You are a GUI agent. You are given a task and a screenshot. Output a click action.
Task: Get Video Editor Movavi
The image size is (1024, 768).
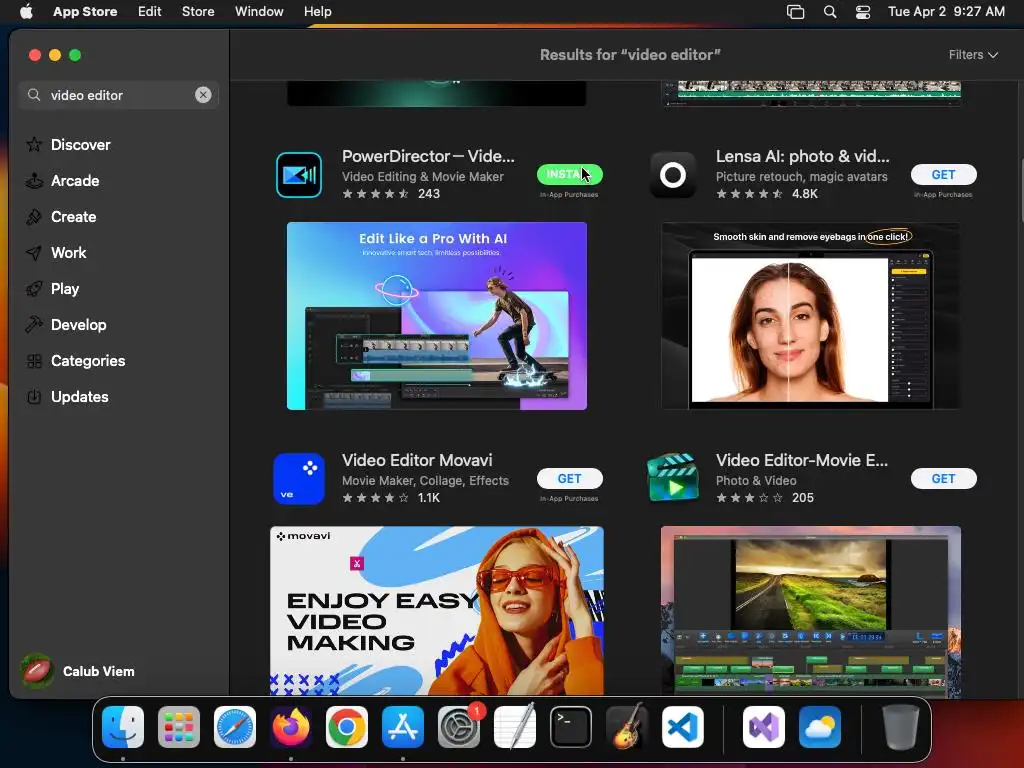[569, 479]
